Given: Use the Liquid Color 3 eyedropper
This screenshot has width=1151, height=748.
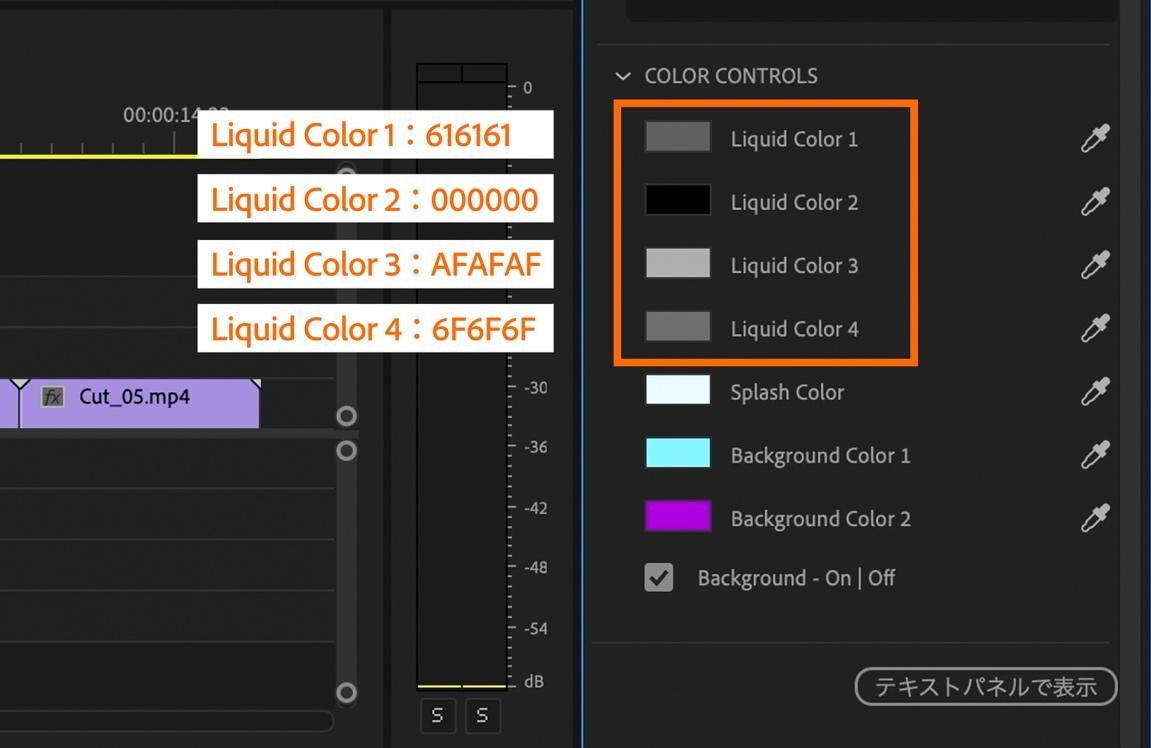Looking at the screenshot, I should pos(1095,265).
